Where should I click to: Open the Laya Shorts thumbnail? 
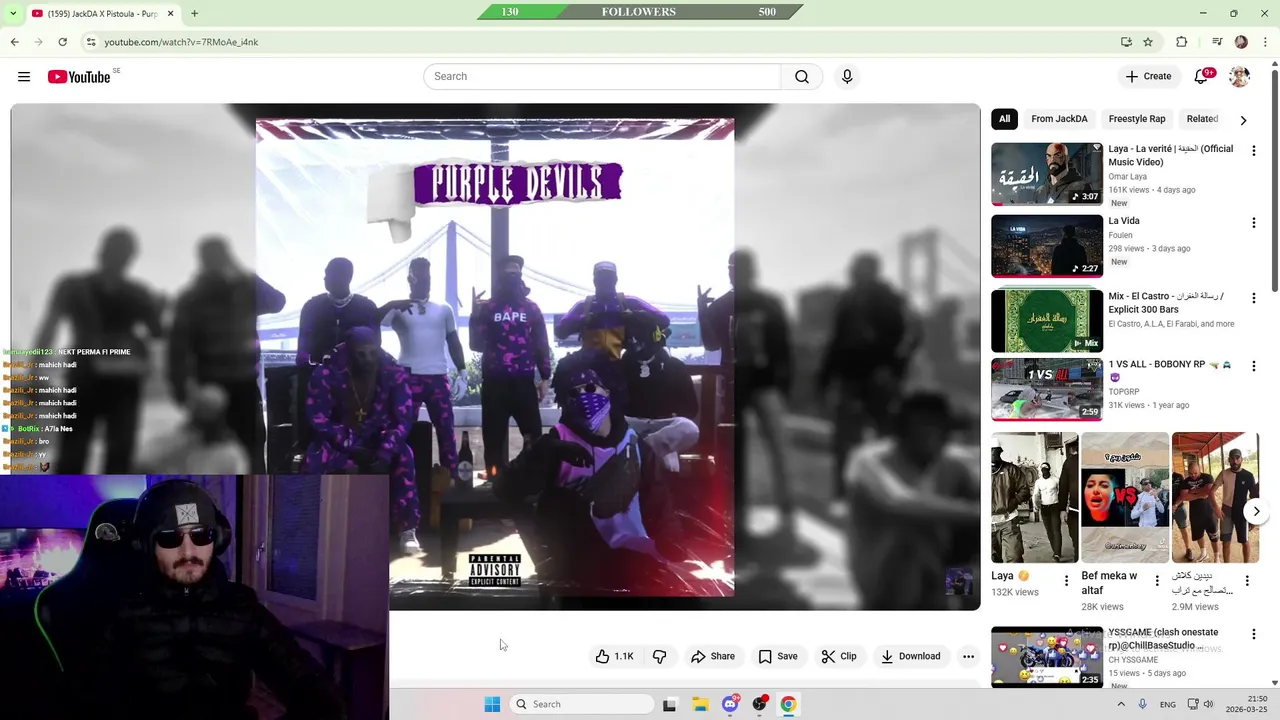coord(1035,498)
